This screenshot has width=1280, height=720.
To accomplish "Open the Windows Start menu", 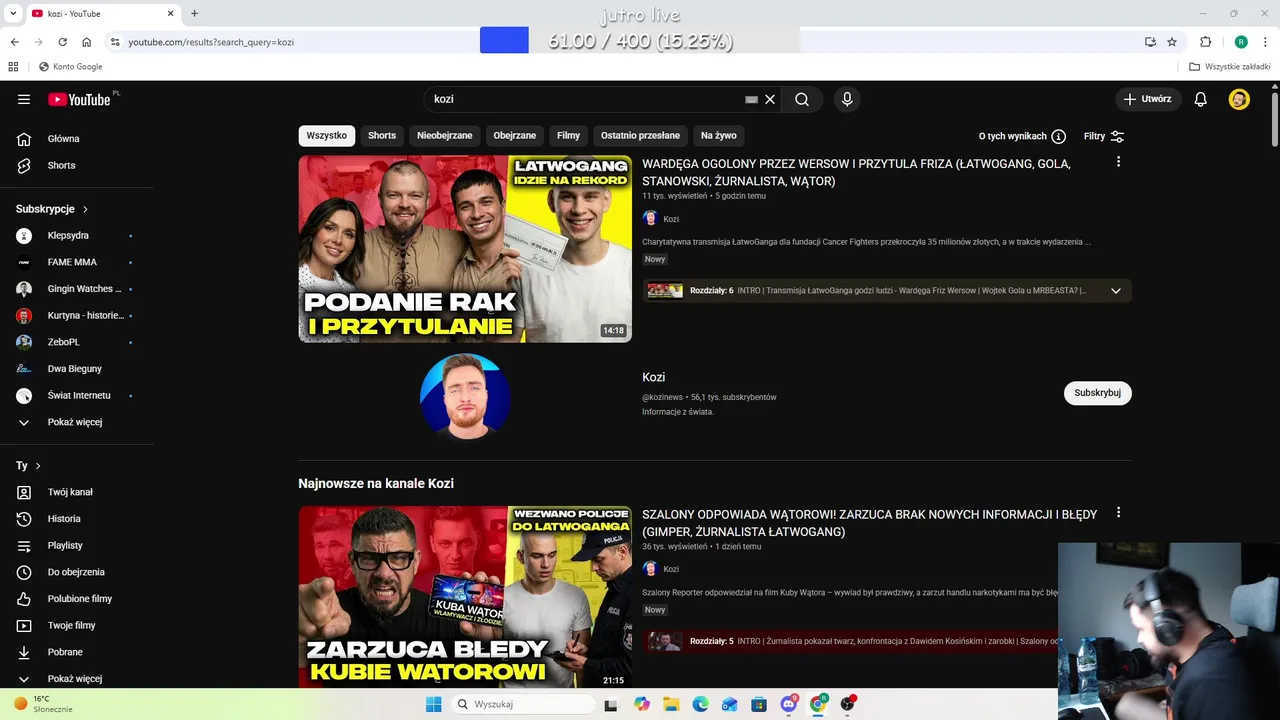I will 433,704.
